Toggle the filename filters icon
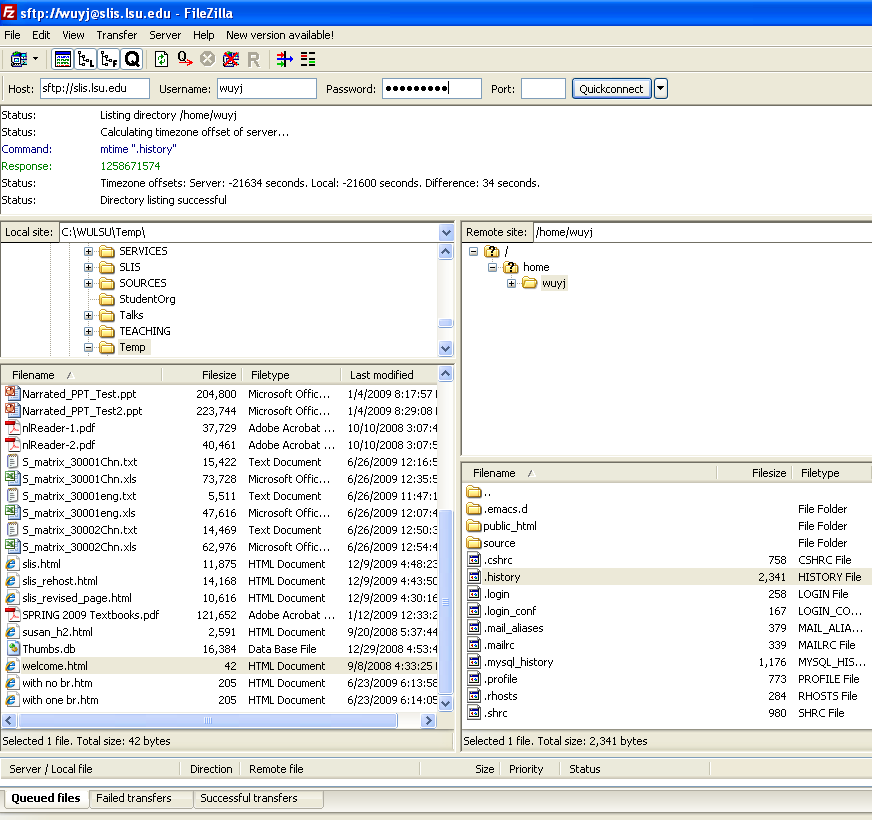 [285, 59]
